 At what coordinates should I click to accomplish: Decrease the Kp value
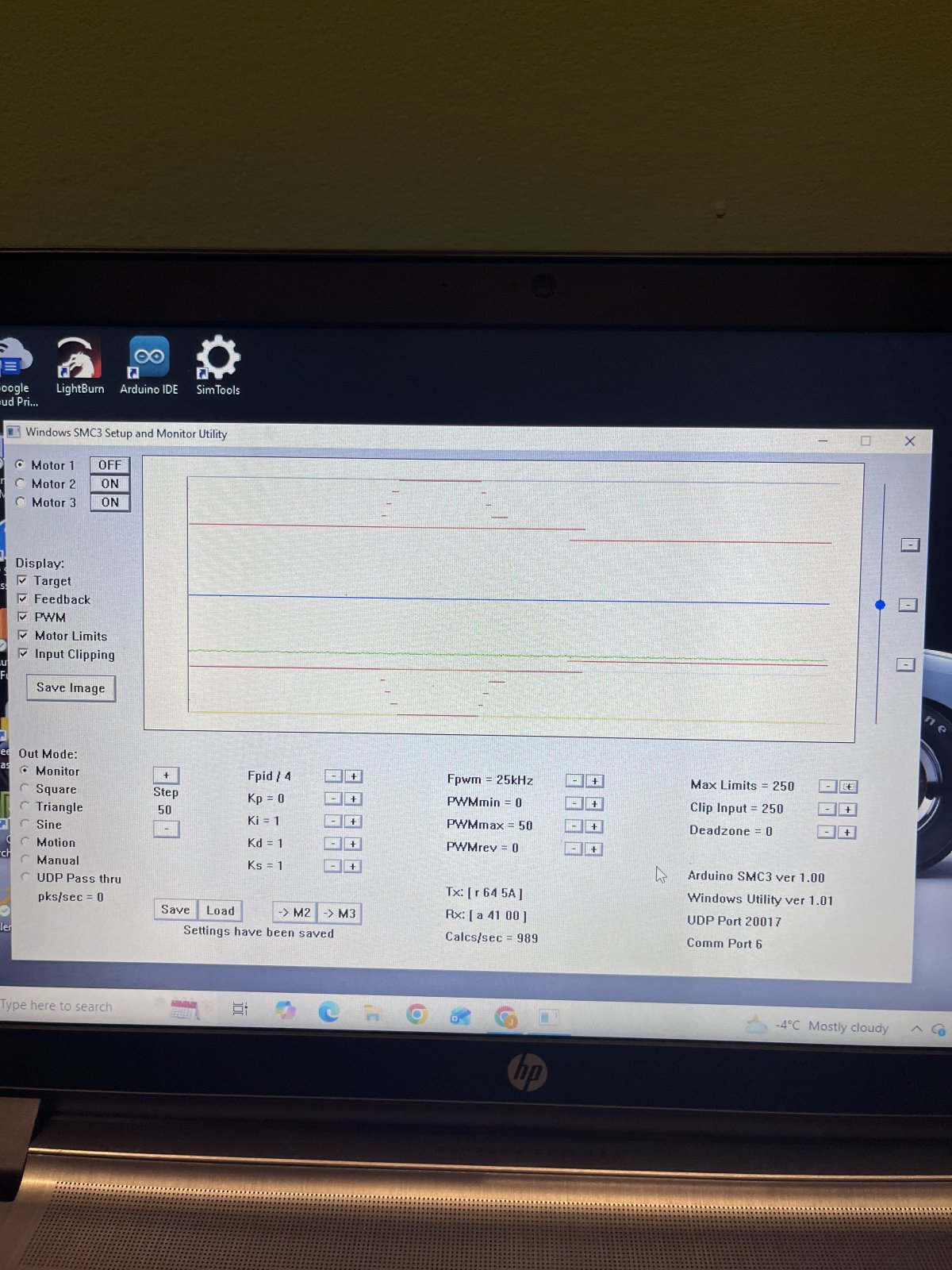(x=333, y=799)
